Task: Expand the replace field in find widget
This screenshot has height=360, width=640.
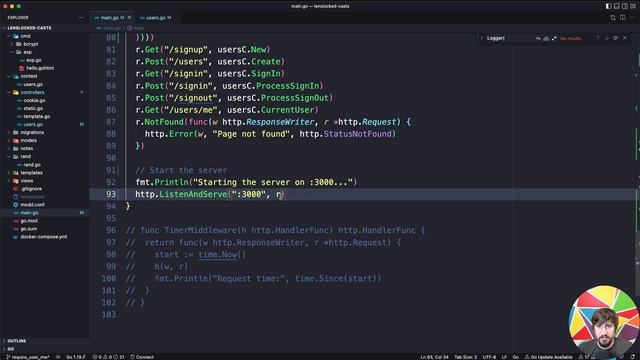Action: (x=482, y=38)
